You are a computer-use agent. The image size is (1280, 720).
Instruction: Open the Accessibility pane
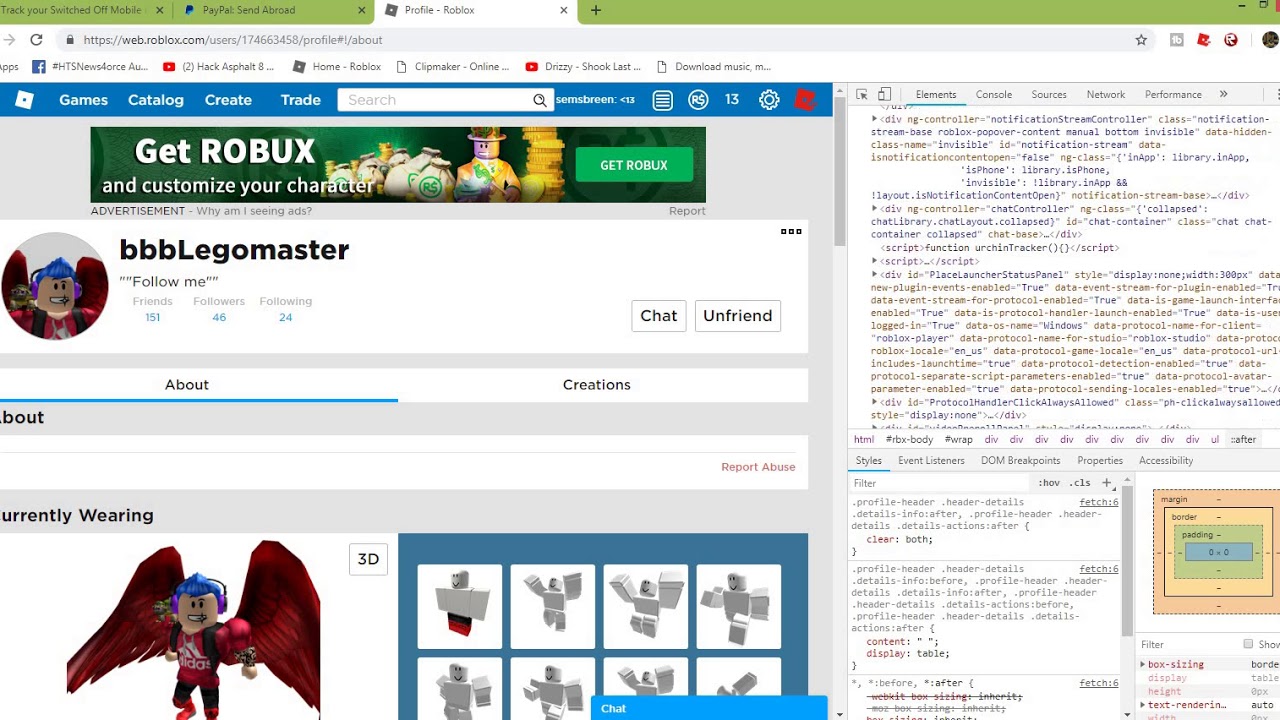click(x=1166, y=461)
